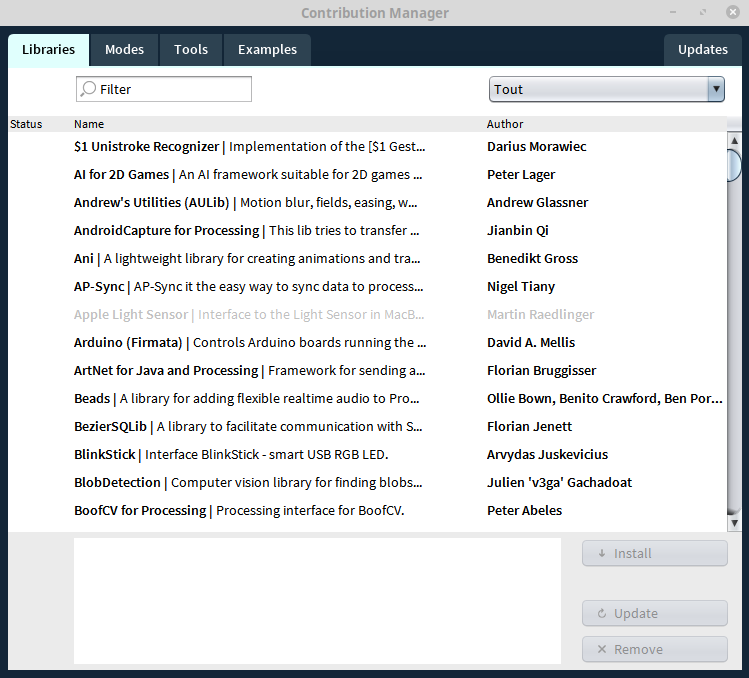Open the Tools tab
The image size is (749, 678).
click(191, 50)
